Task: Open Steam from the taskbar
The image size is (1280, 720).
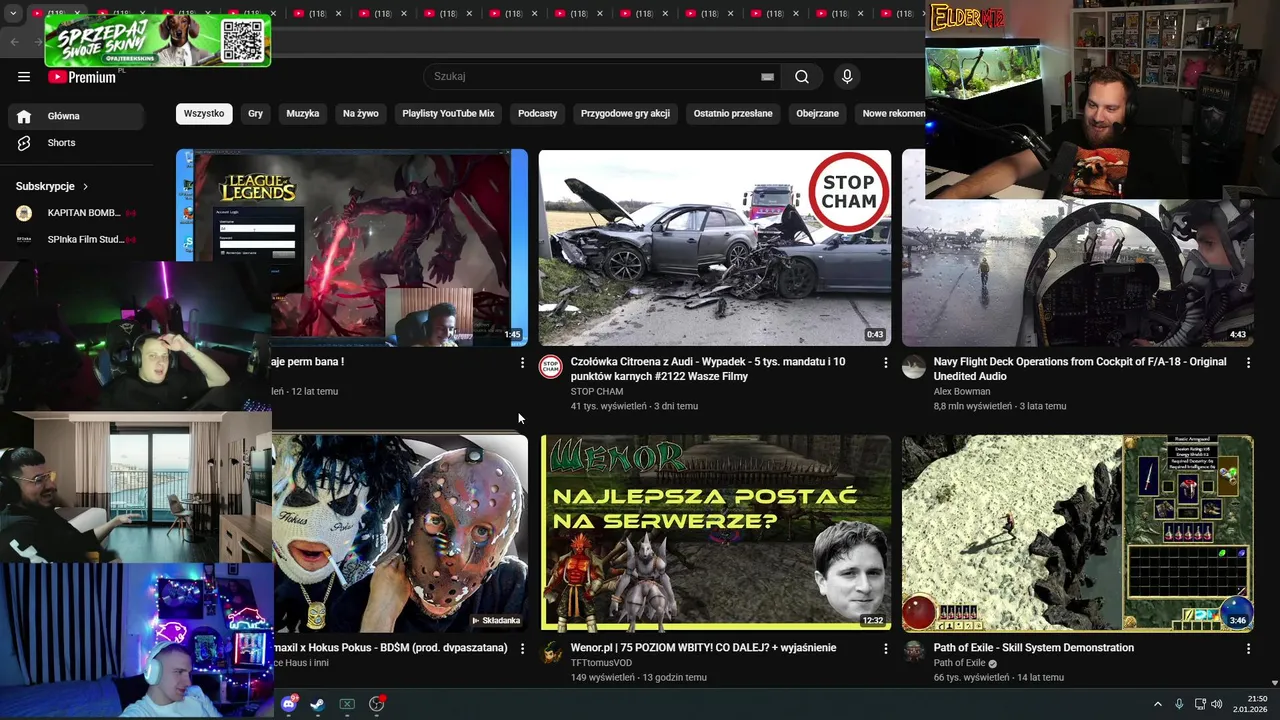Action: coord(317,704)
